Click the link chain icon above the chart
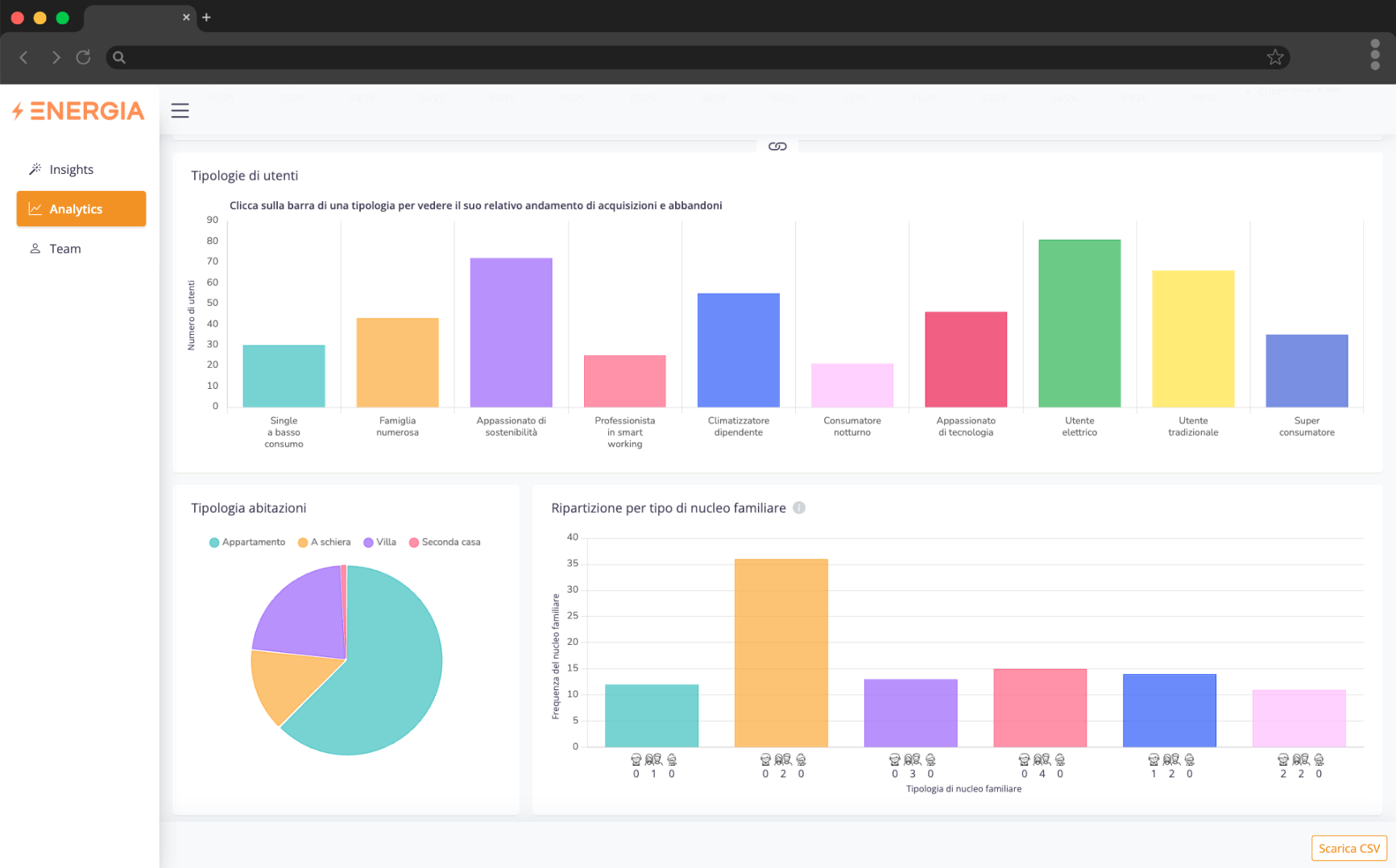This screenshot has width=1396, height=868. click(x=777, y=147)
